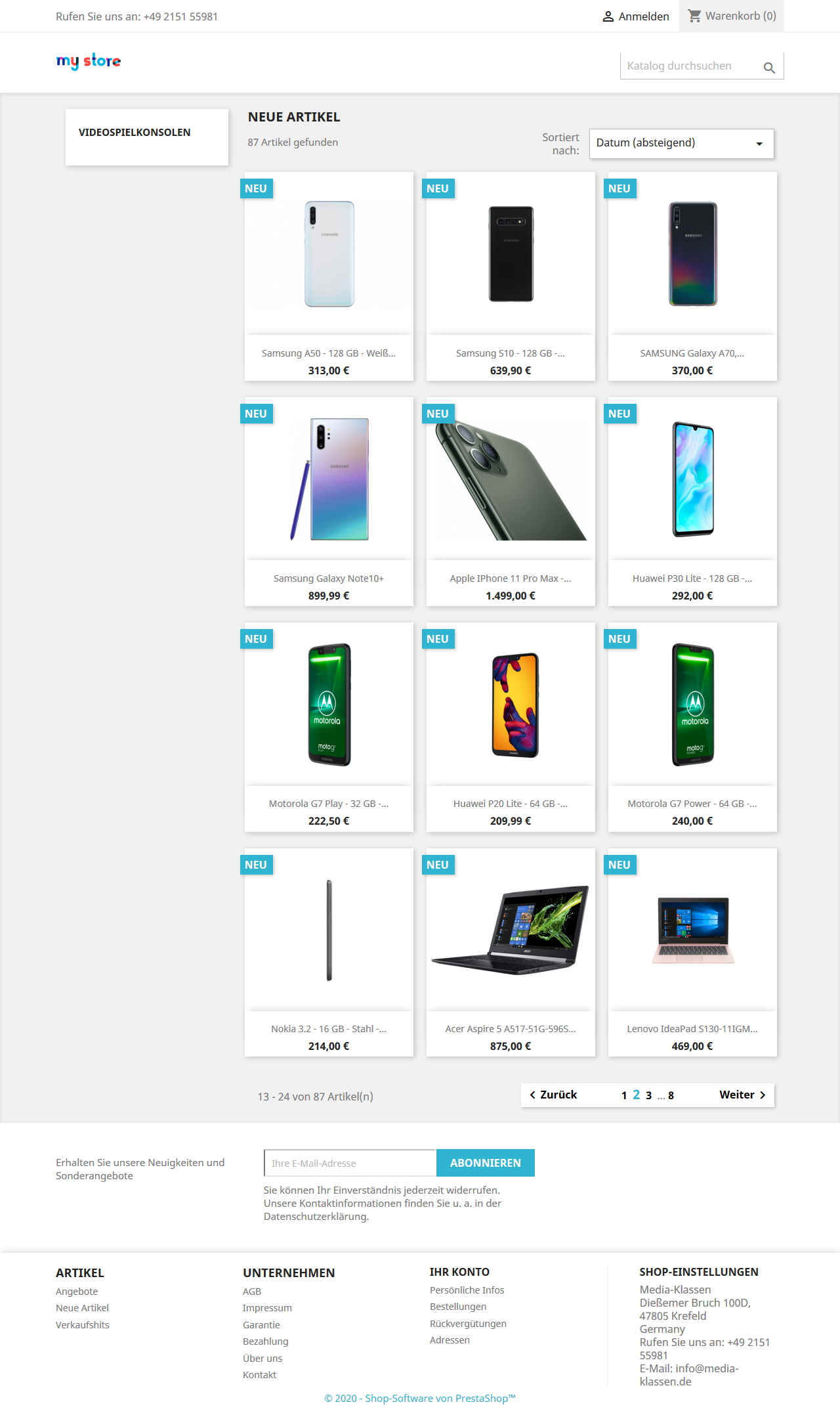Focus the Katalog durchsuchen search field
Screen dimensions: 840x1415
point(689,66)
